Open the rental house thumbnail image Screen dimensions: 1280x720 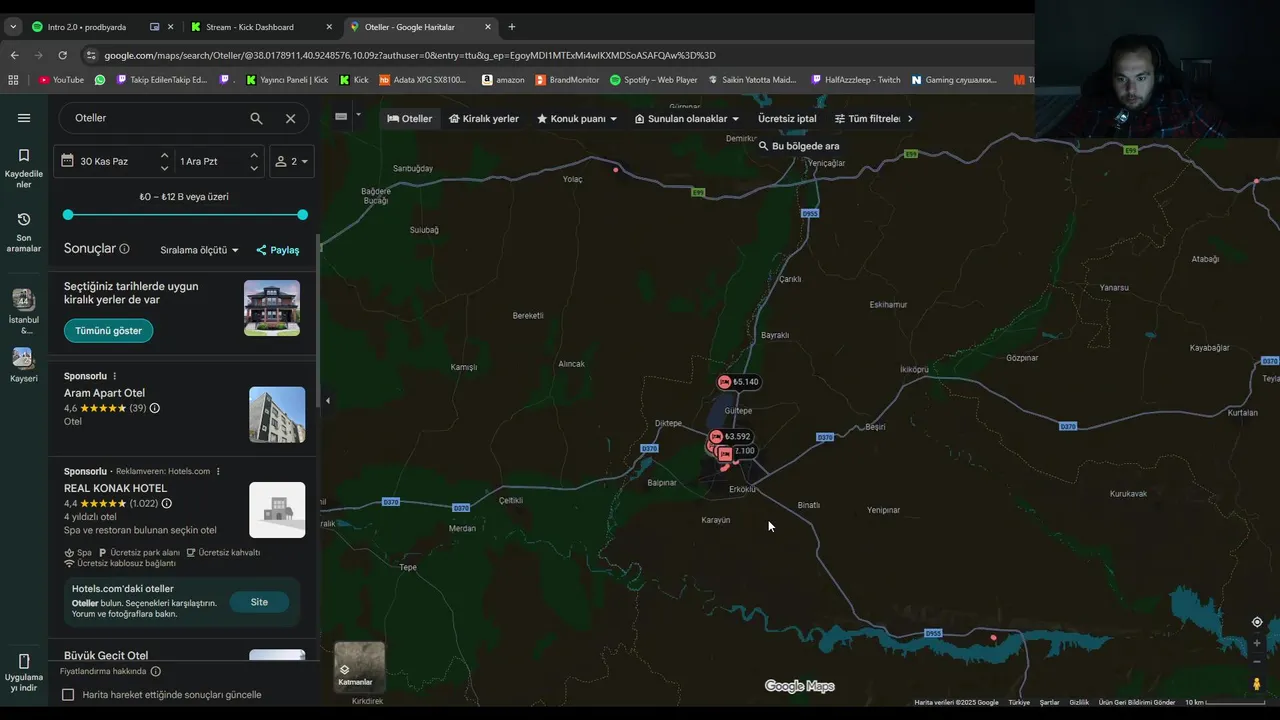click(x=272, y=308)
